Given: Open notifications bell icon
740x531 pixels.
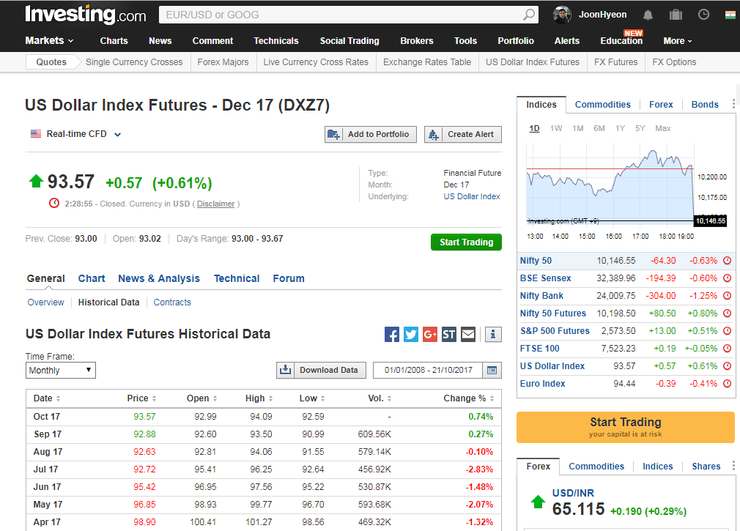Looking at the screenshot, I should coord(648,15).
